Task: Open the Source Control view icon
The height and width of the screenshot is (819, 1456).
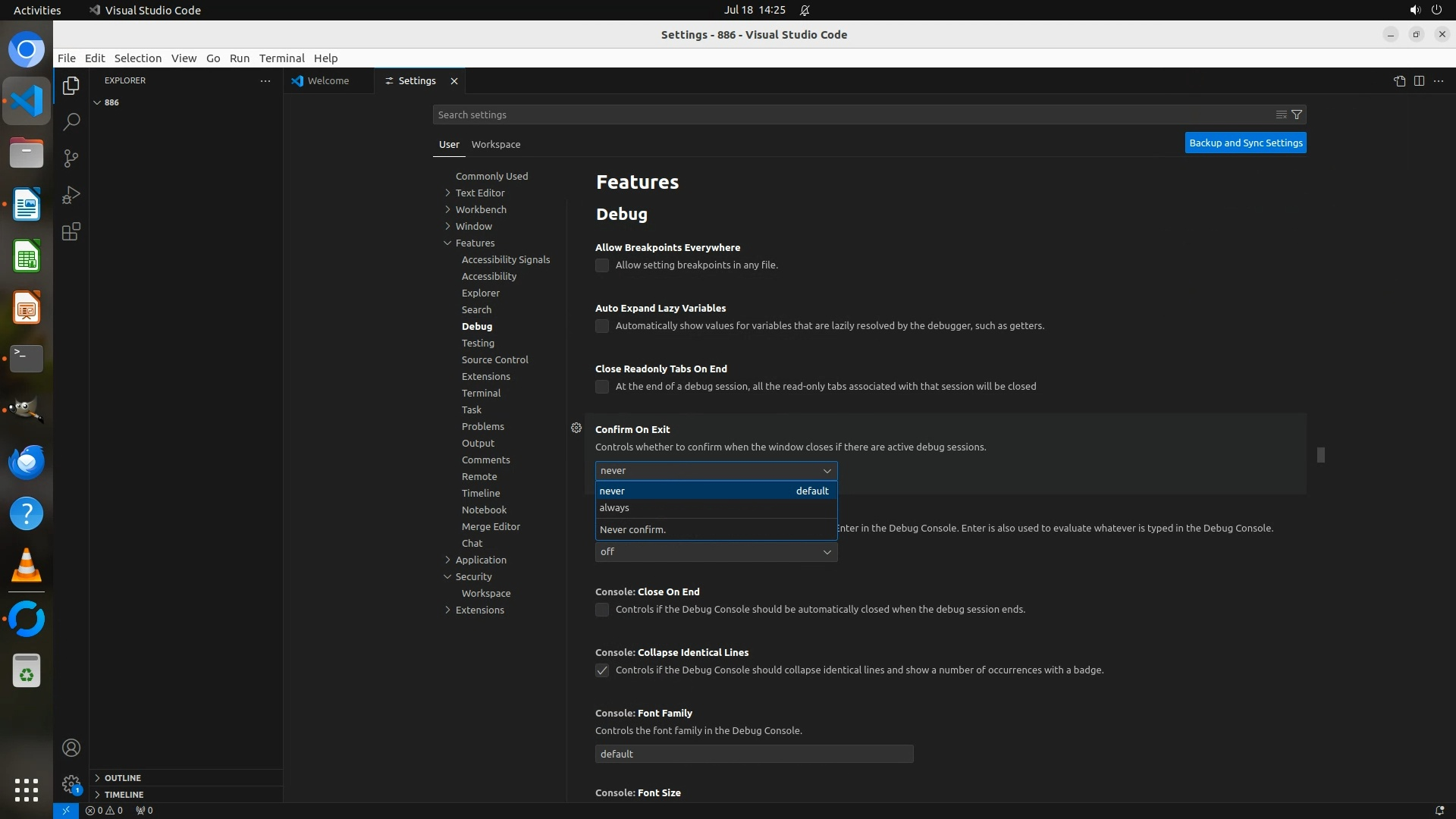Action: click(x=71, y=158)
